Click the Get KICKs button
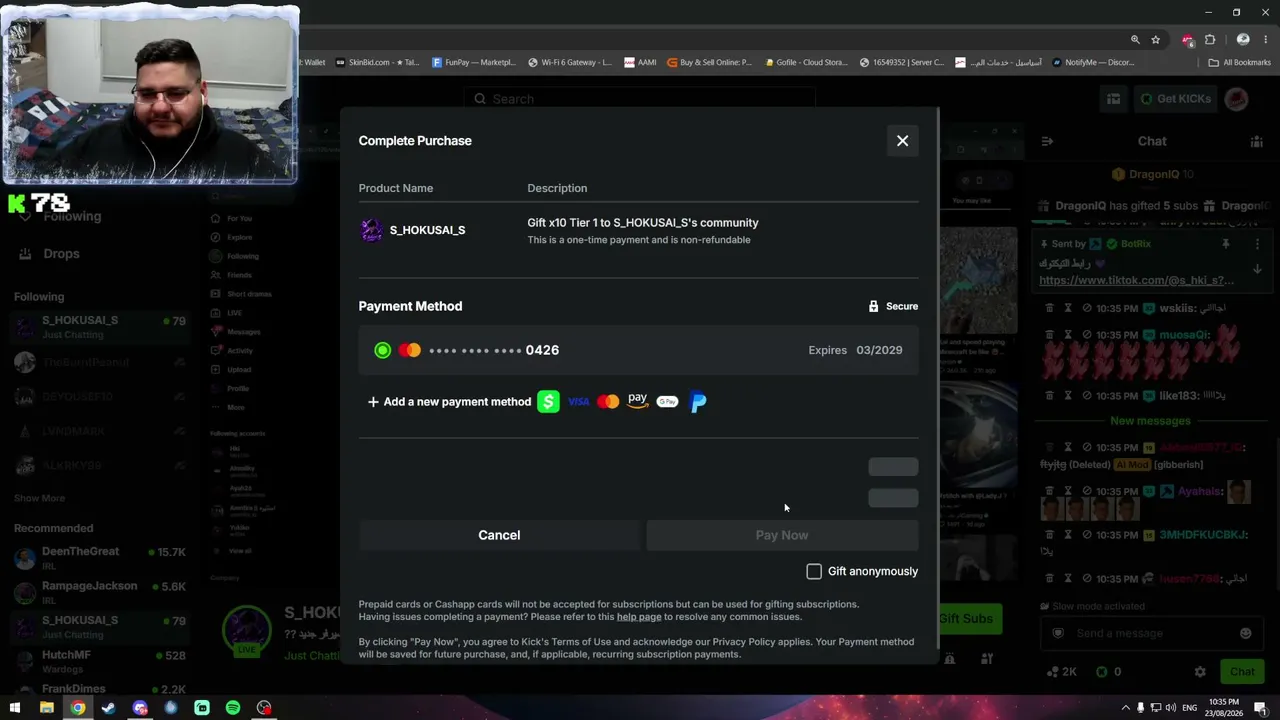This screenshot has width=1280, height=720. tap(1176, 99)
